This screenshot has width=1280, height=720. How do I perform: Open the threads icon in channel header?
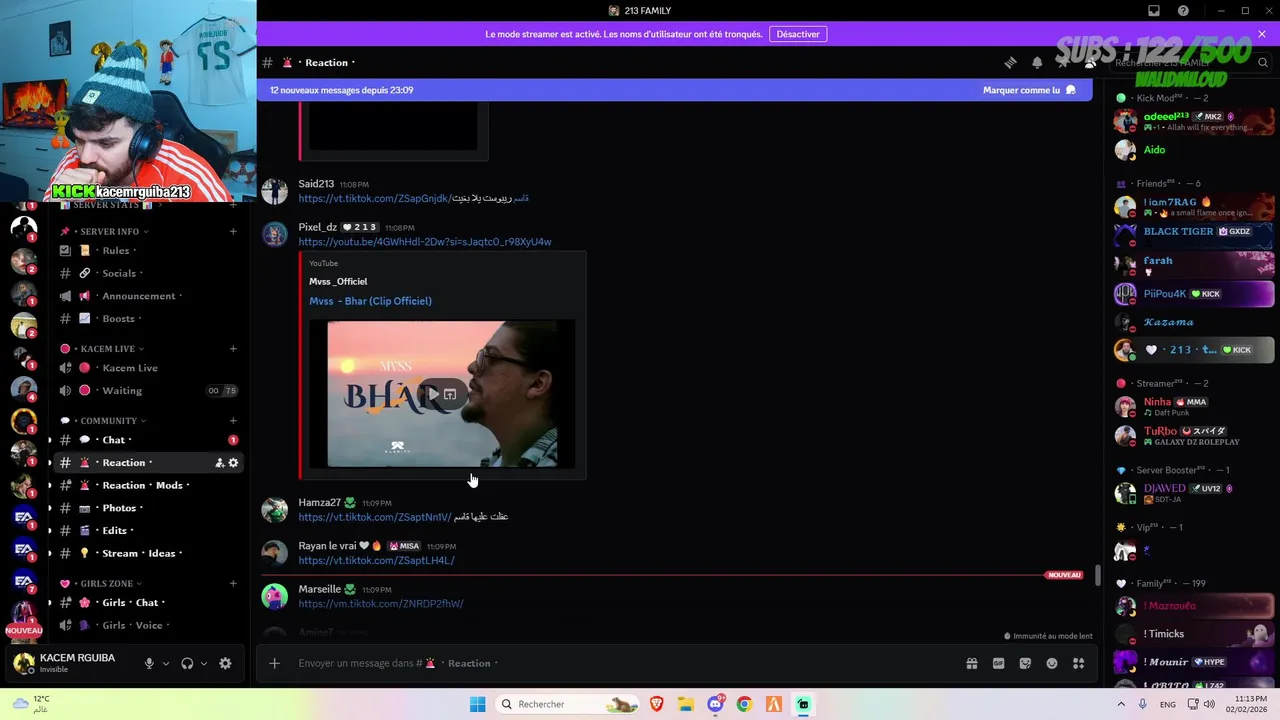tap(1010, 62)
